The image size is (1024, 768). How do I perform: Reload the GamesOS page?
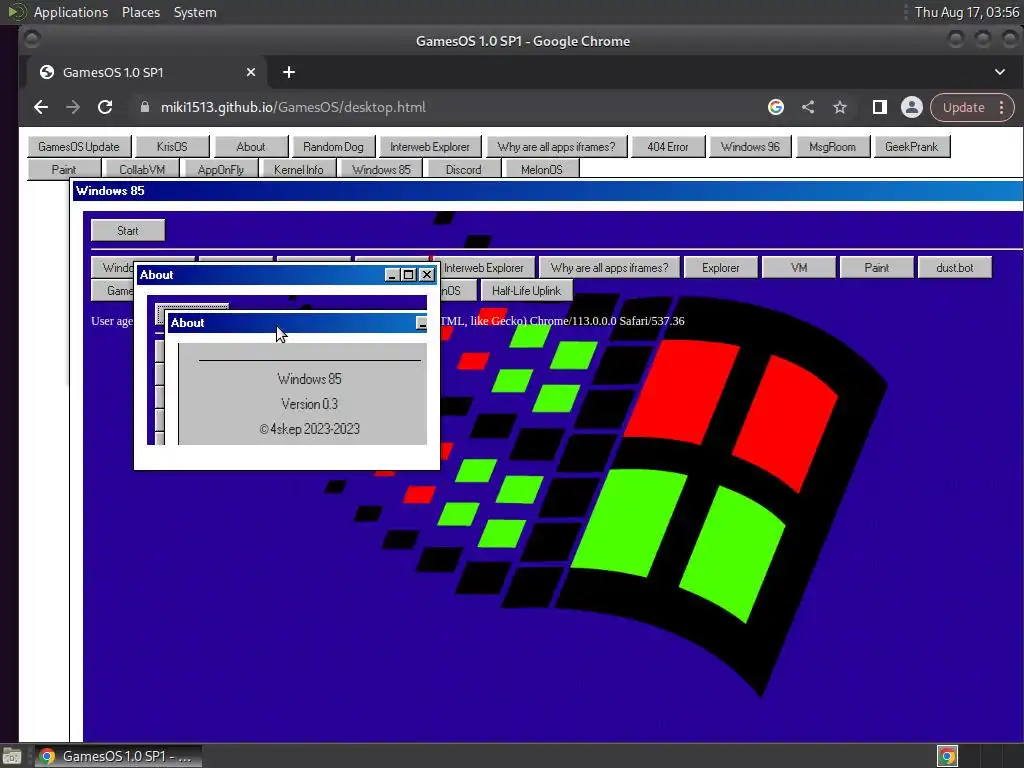tap(104, 107)
